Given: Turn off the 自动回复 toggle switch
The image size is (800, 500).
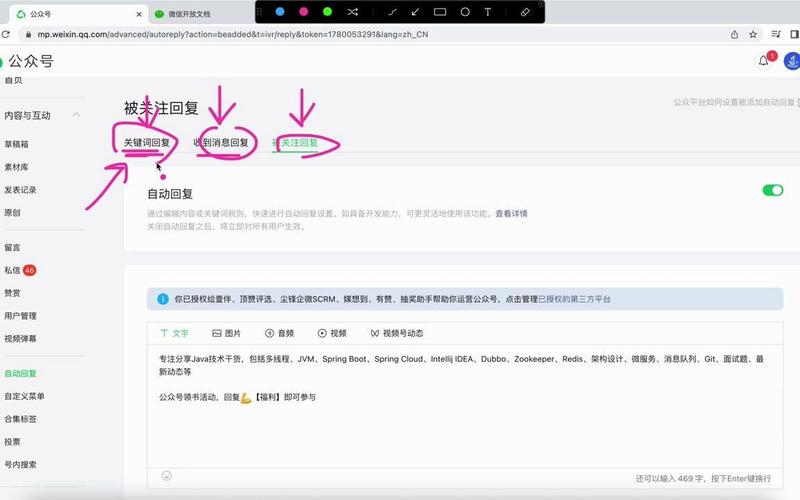Looking at the screenshot, I should coord(772,190).
